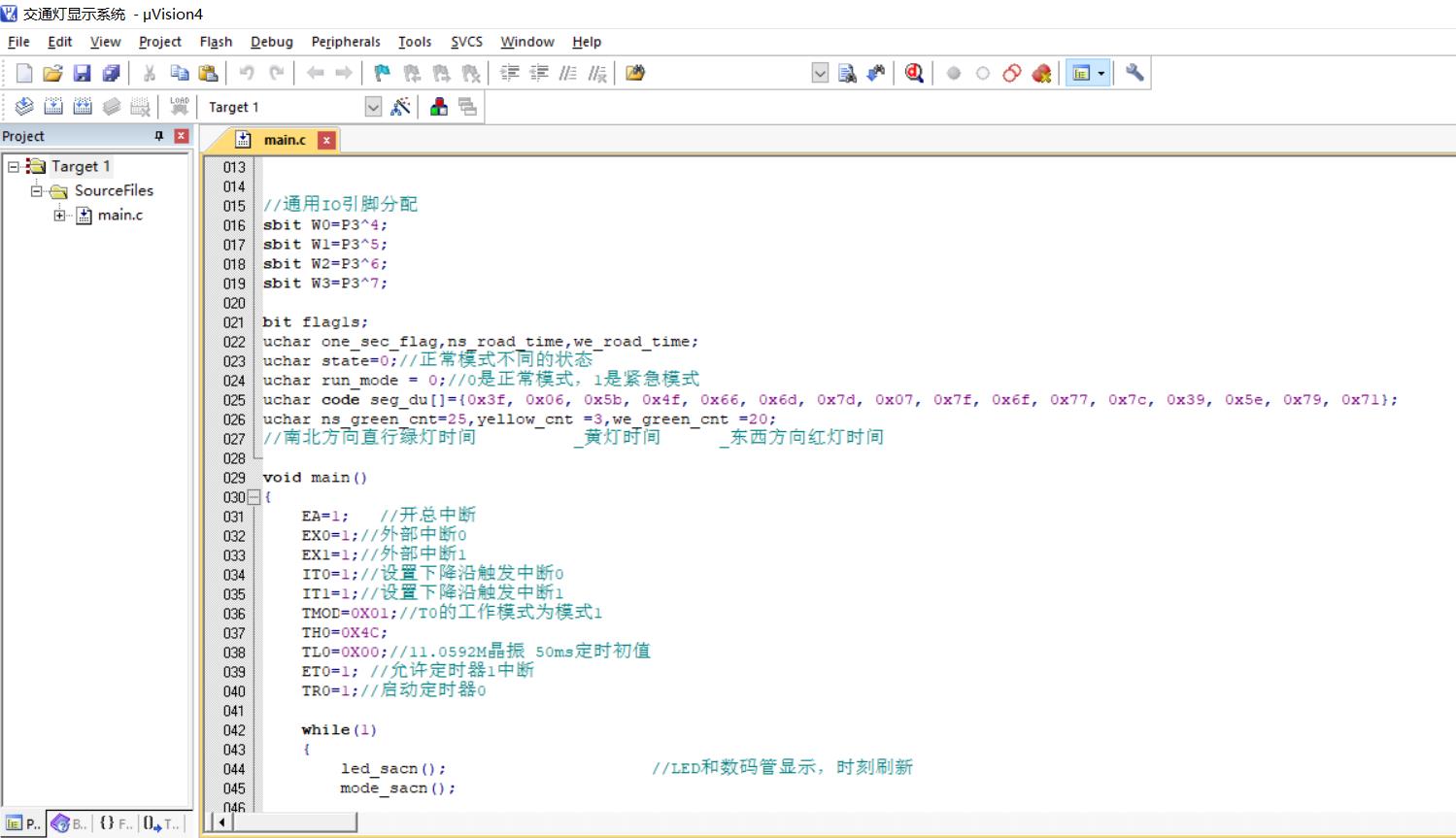Redo the last undone edit
Screen dimensions: 1456x838
[277, 73]
